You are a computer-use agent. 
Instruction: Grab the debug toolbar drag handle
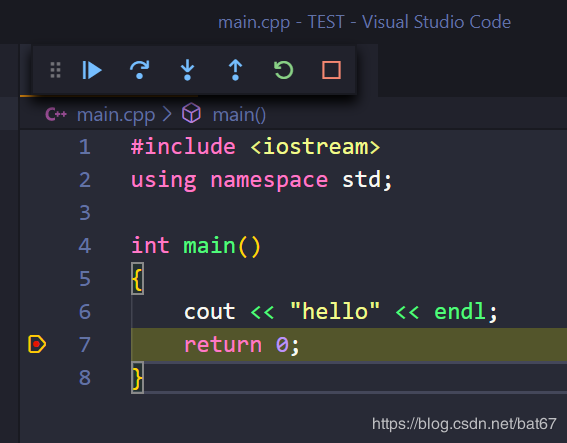click(x=55, y=70)
